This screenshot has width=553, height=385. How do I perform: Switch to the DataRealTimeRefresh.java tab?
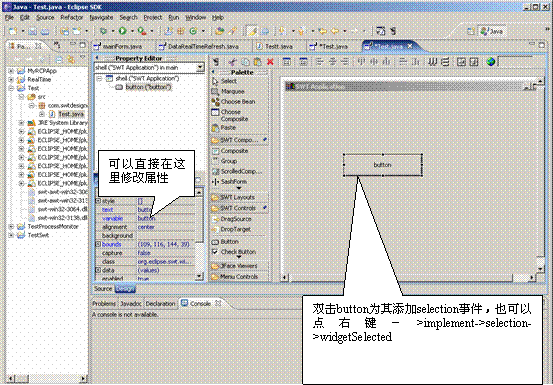(x=199, y=46)
